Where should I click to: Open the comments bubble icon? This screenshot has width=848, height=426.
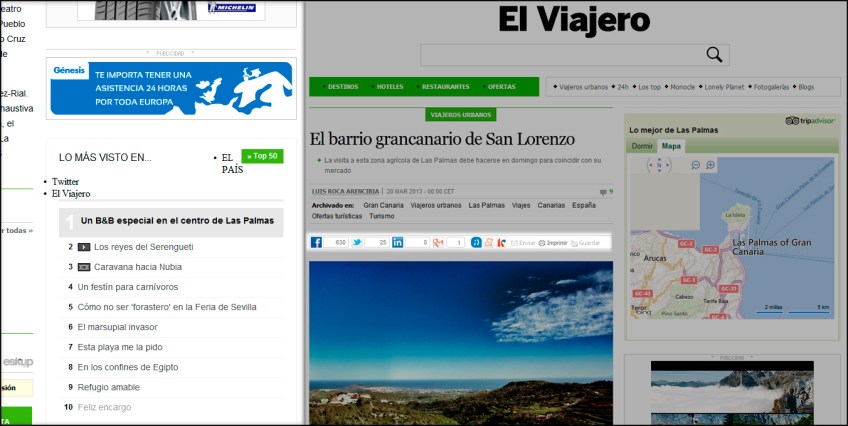point(602,191)
